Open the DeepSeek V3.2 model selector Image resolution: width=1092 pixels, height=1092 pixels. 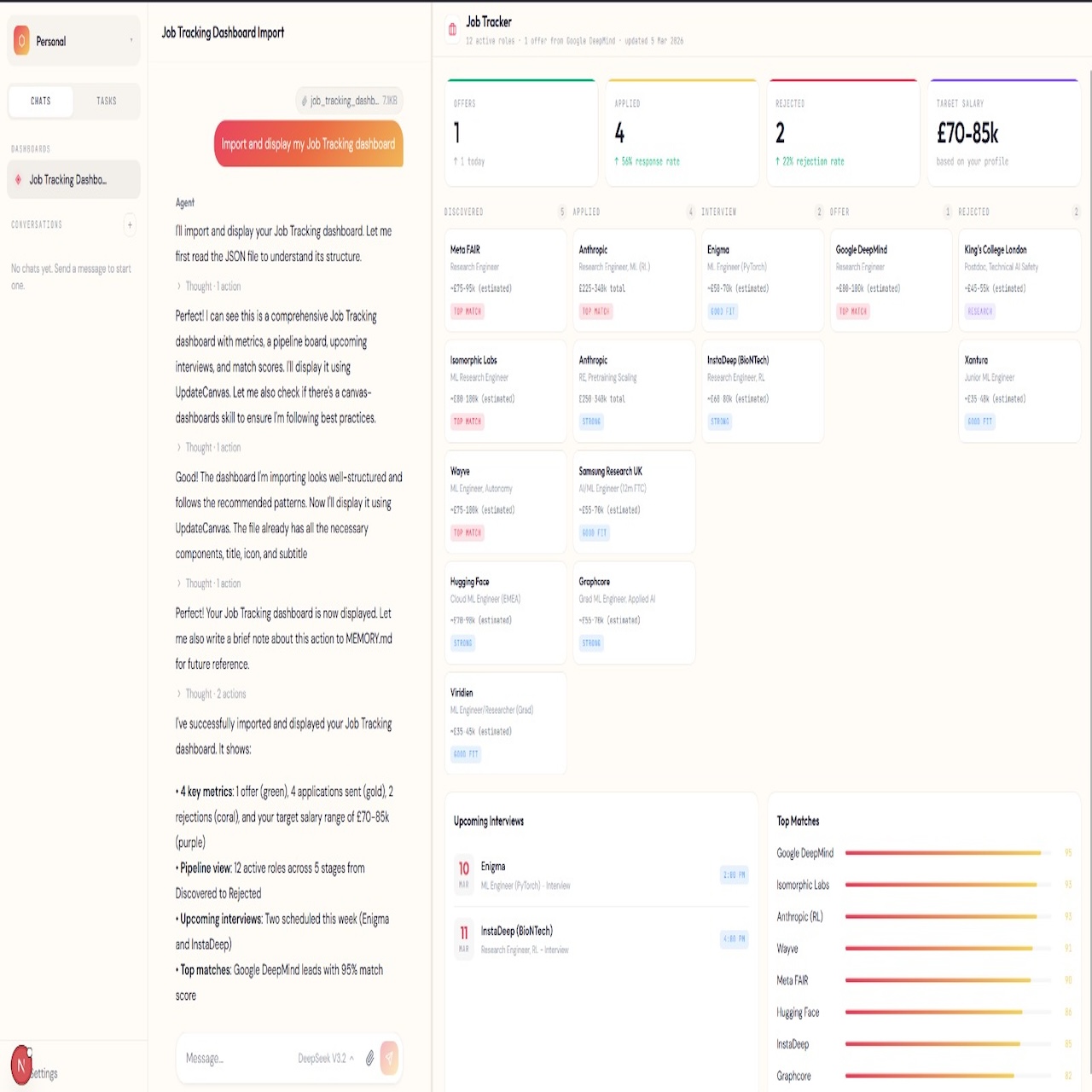(x=326, y=1058)
